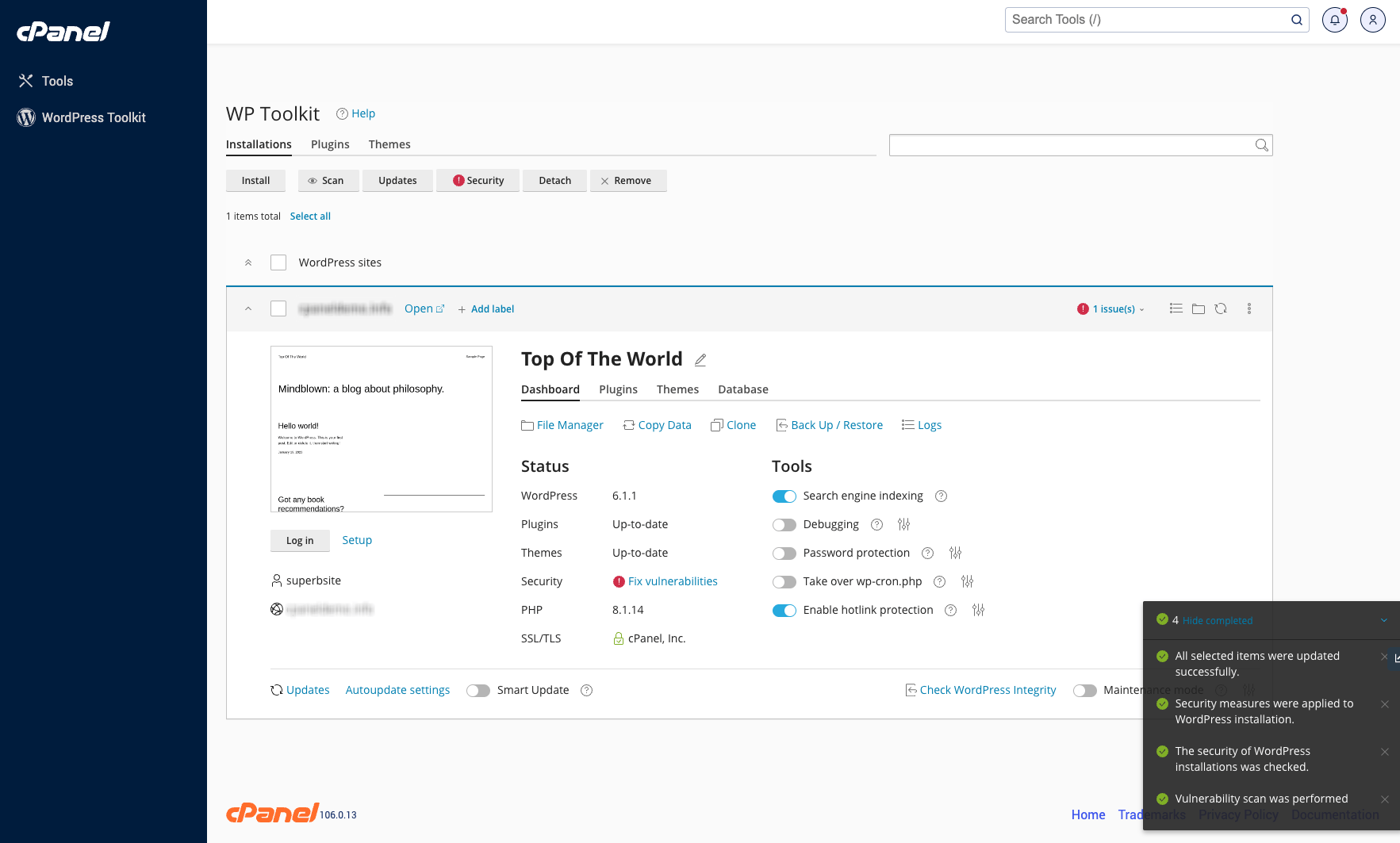Switch to the Plugins tab of the site
The width and height of the screenshot is (1400, 843).
click(x=618, y=389)
